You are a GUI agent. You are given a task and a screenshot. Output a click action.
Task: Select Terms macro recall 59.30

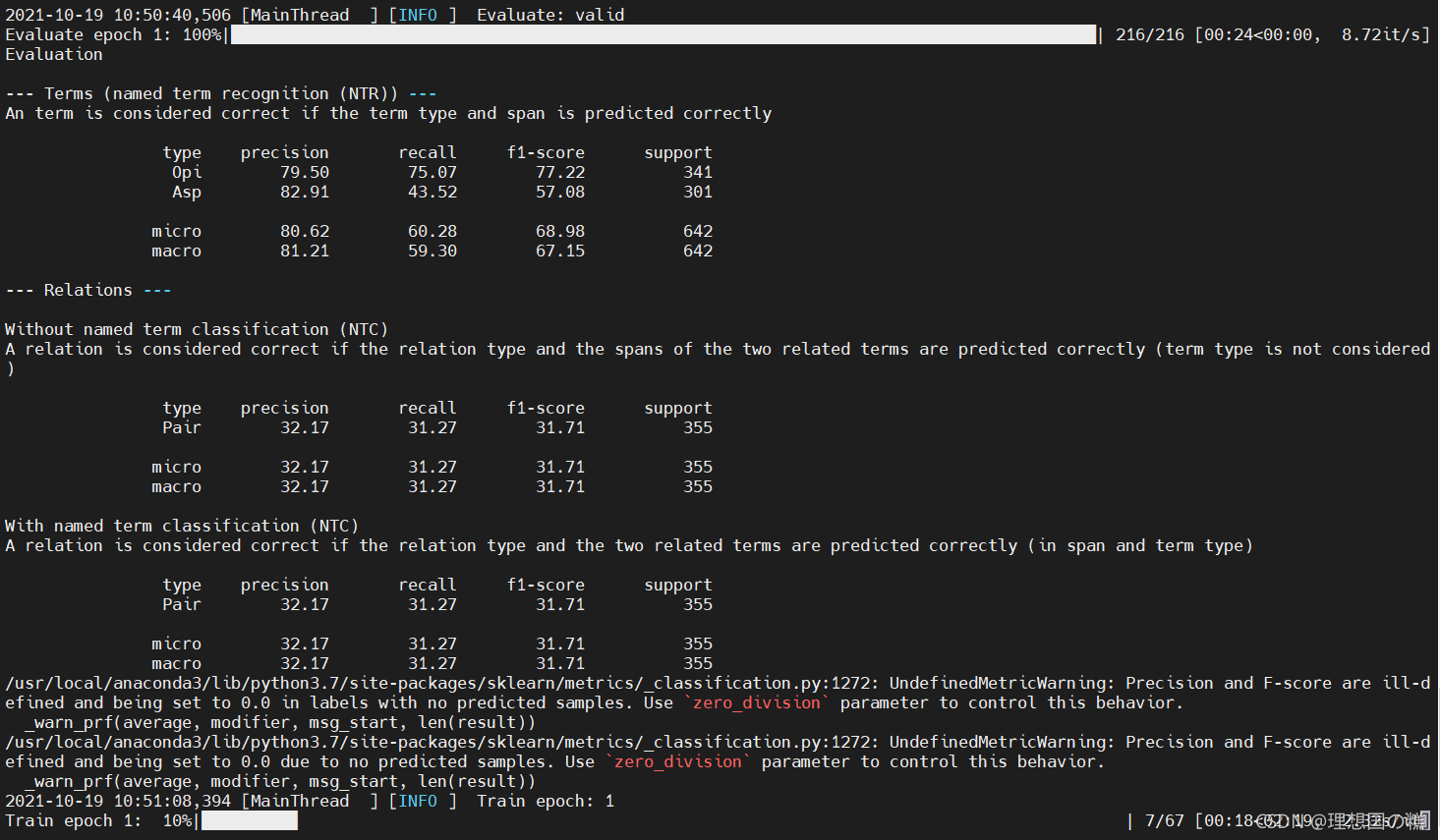coord(432,251)
